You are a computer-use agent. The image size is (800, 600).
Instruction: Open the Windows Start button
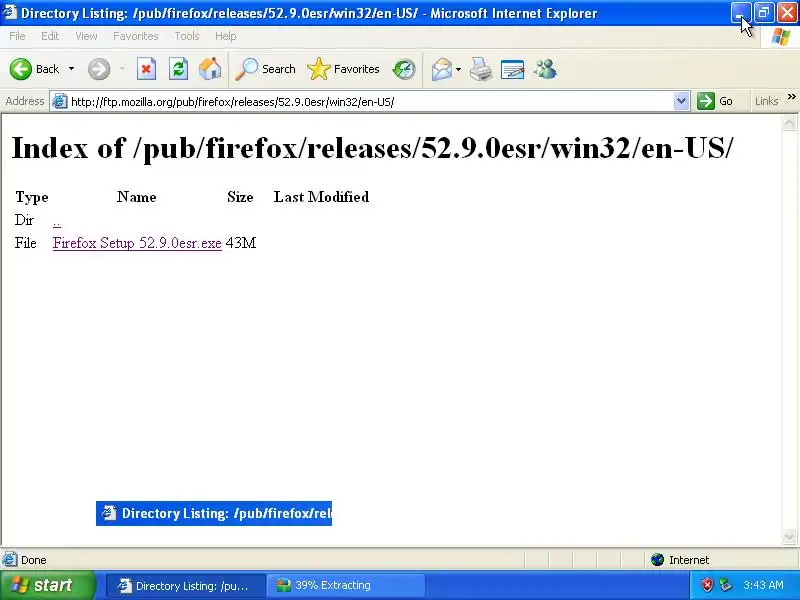pyautogui.click(x=48, y=585)
